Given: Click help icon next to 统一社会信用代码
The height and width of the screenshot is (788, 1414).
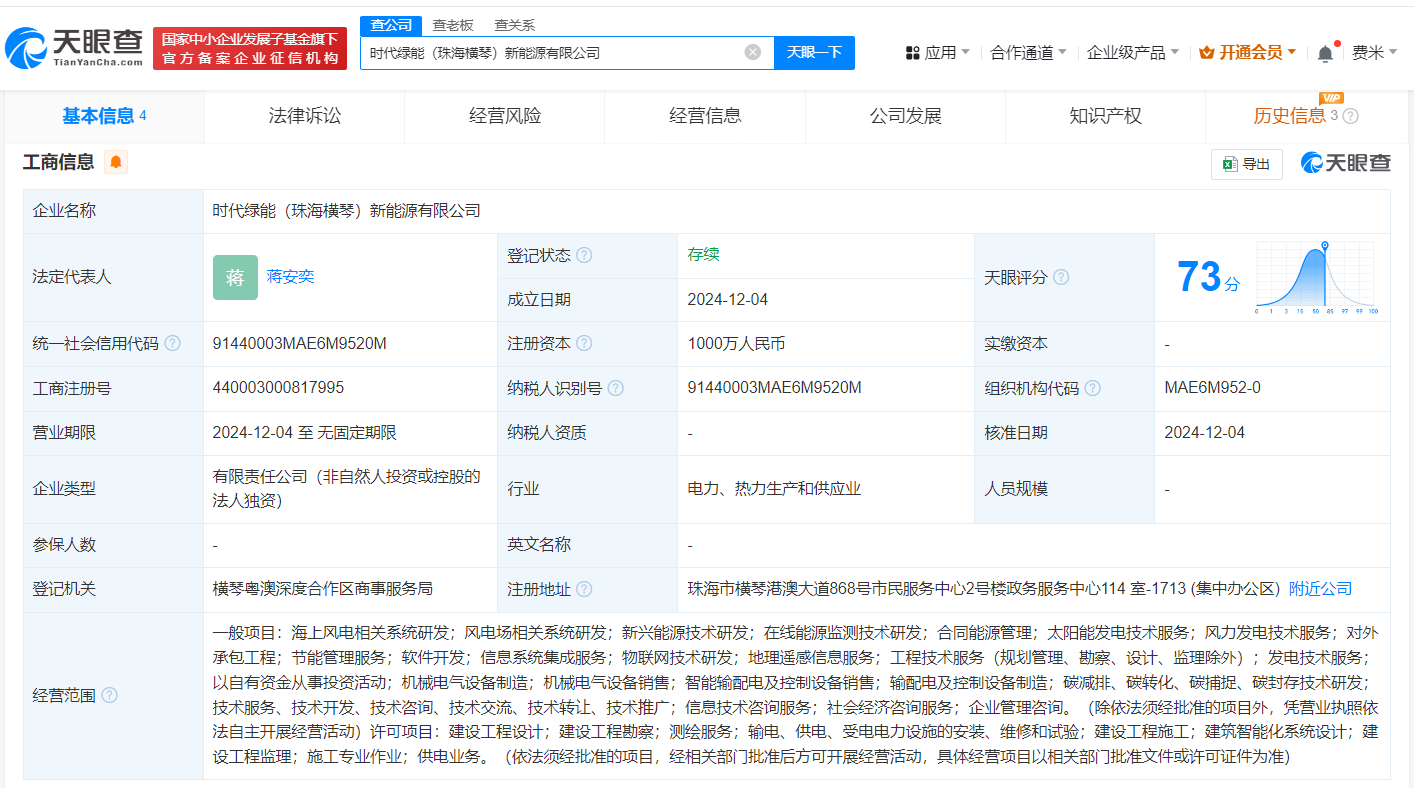Looking at the screenshot, I should coord(173,344).
